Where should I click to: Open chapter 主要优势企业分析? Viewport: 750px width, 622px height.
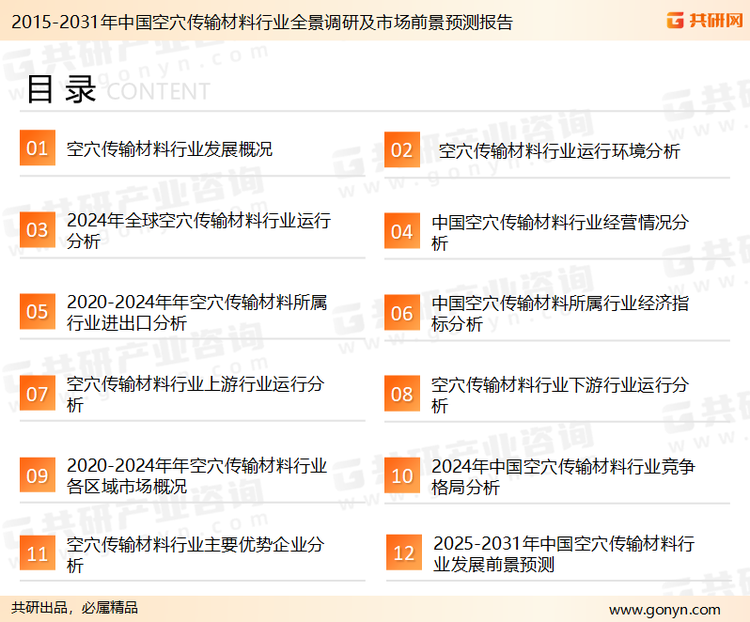(x=195, y=555)
